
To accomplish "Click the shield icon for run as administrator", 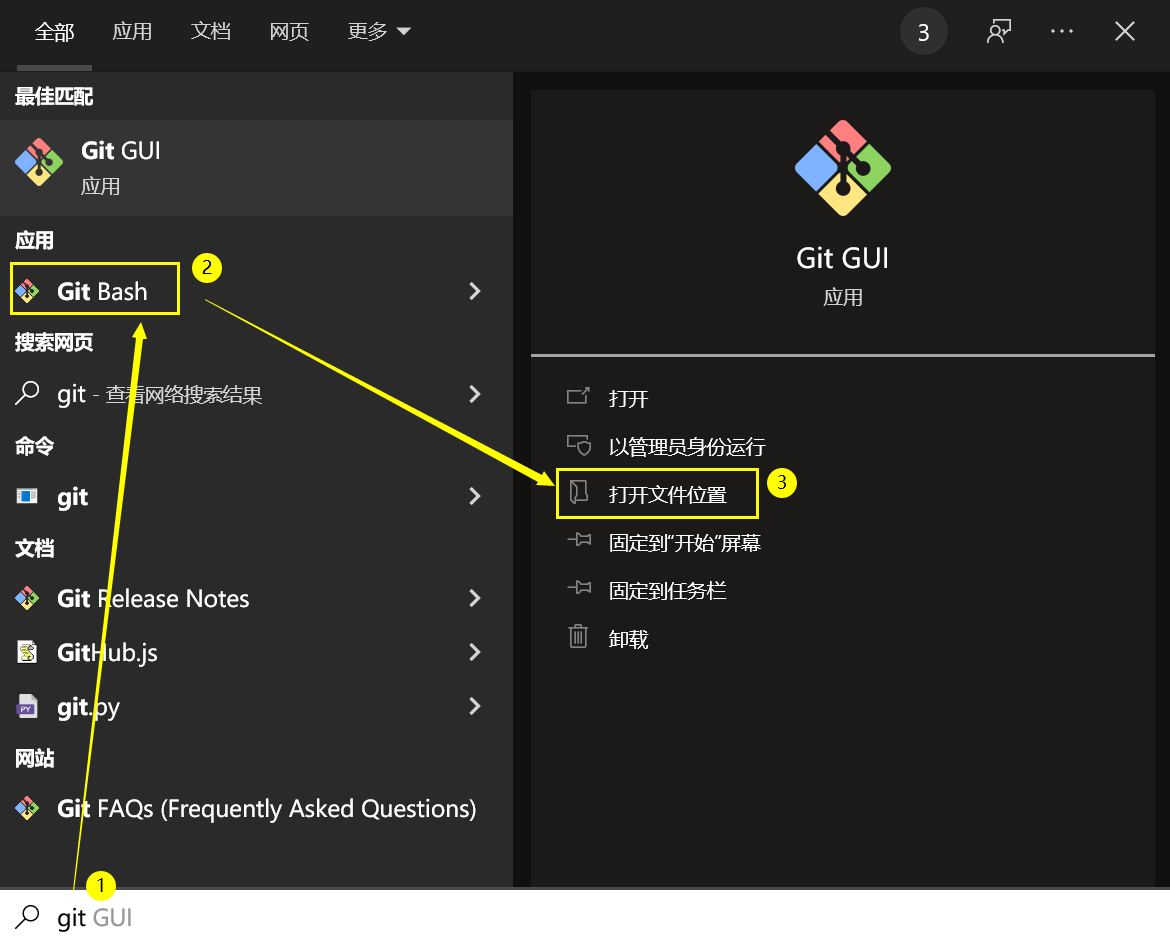I will click(579, 445).
